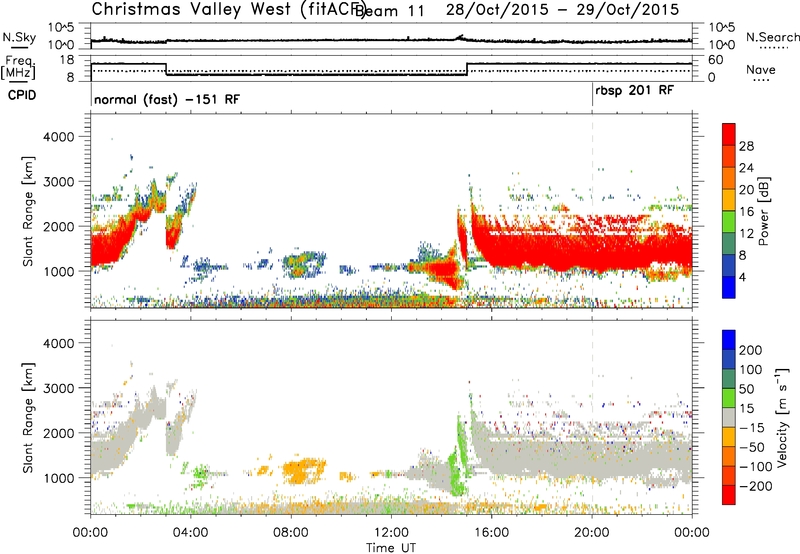Click the "rbsp 201 RF" CPID text
Image resolution: width=800 pixels, height=554 pixels.
coord(634,91)
